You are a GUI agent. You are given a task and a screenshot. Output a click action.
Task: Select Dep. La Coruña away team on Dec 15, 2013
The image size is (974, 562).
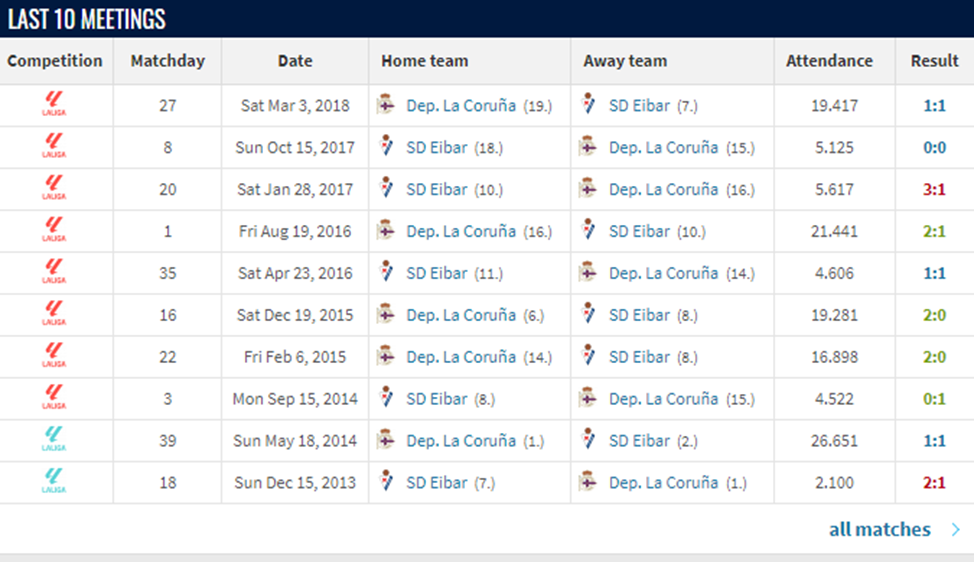click(x=663, y=483)
